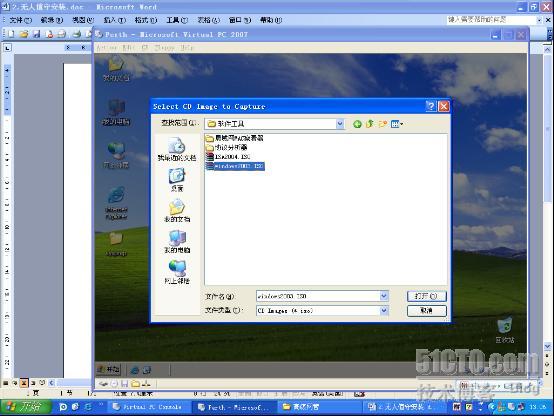
Task: Click guest Start button inside Virtual PC
Action: point(108,369)
